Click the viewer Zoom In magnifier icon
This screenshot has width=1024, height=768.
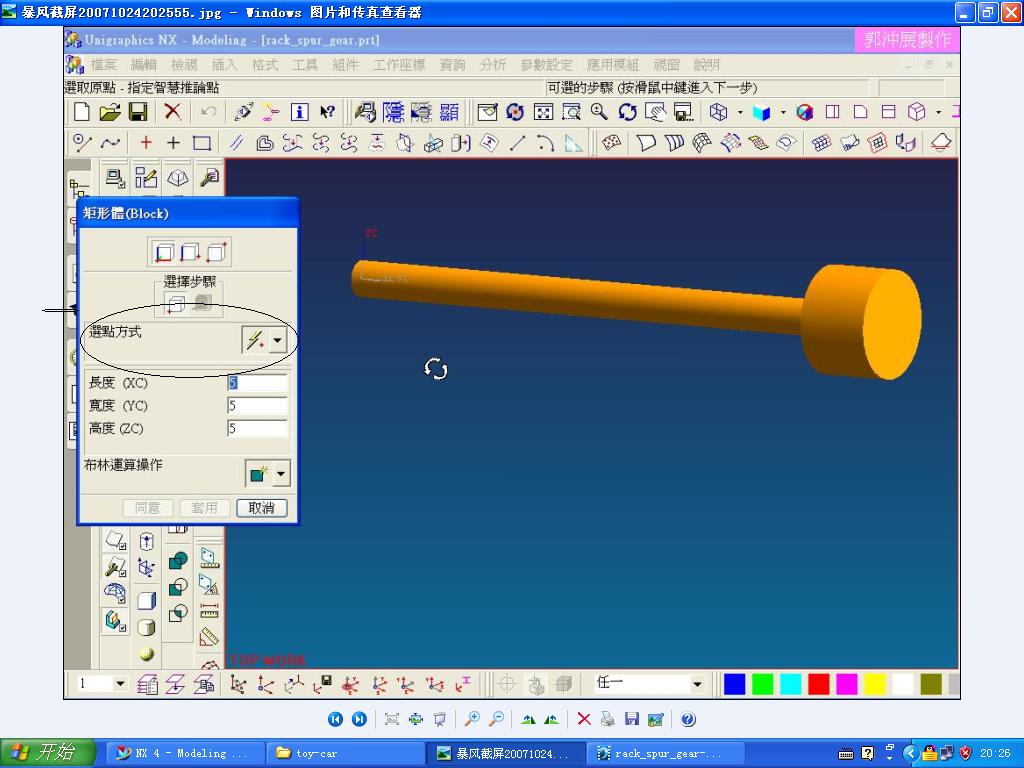click(472, 719)
